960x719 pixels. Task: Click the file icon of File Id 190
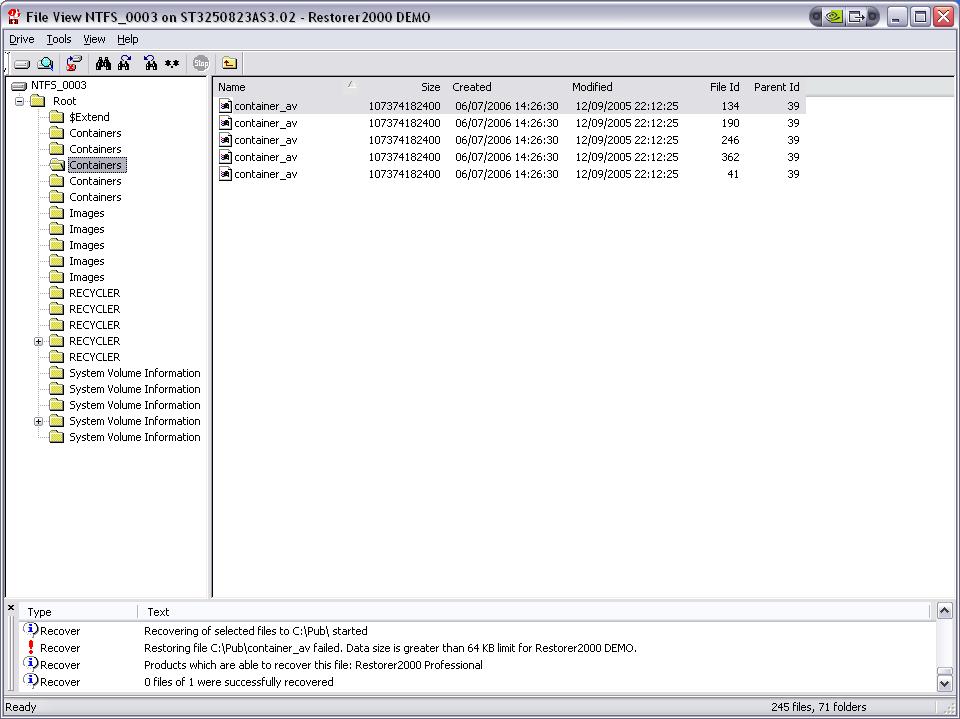click(x=225, y=123)
